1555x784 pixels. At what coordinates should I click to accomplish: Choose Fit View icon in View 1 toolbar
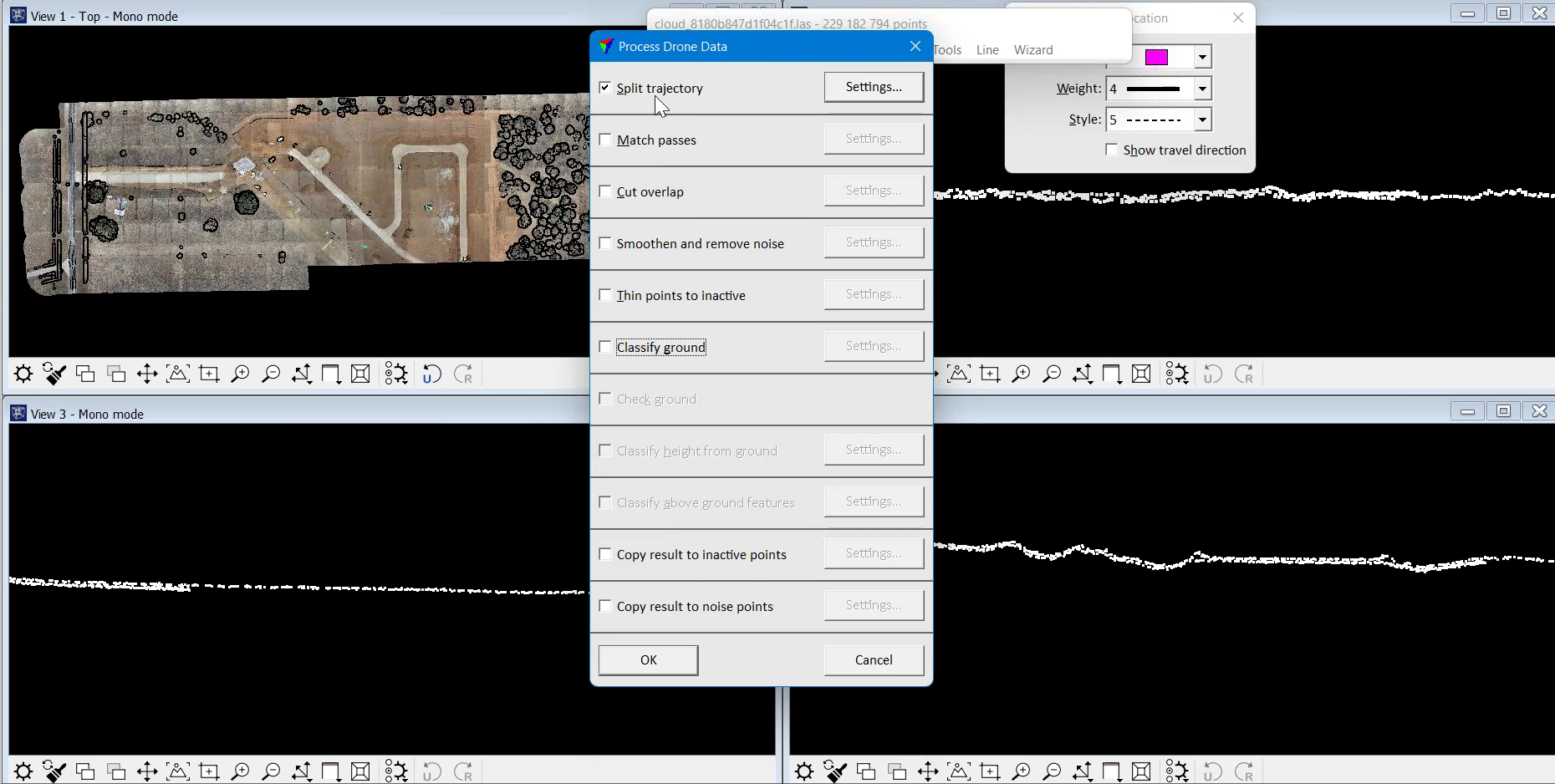pos(178,374)
